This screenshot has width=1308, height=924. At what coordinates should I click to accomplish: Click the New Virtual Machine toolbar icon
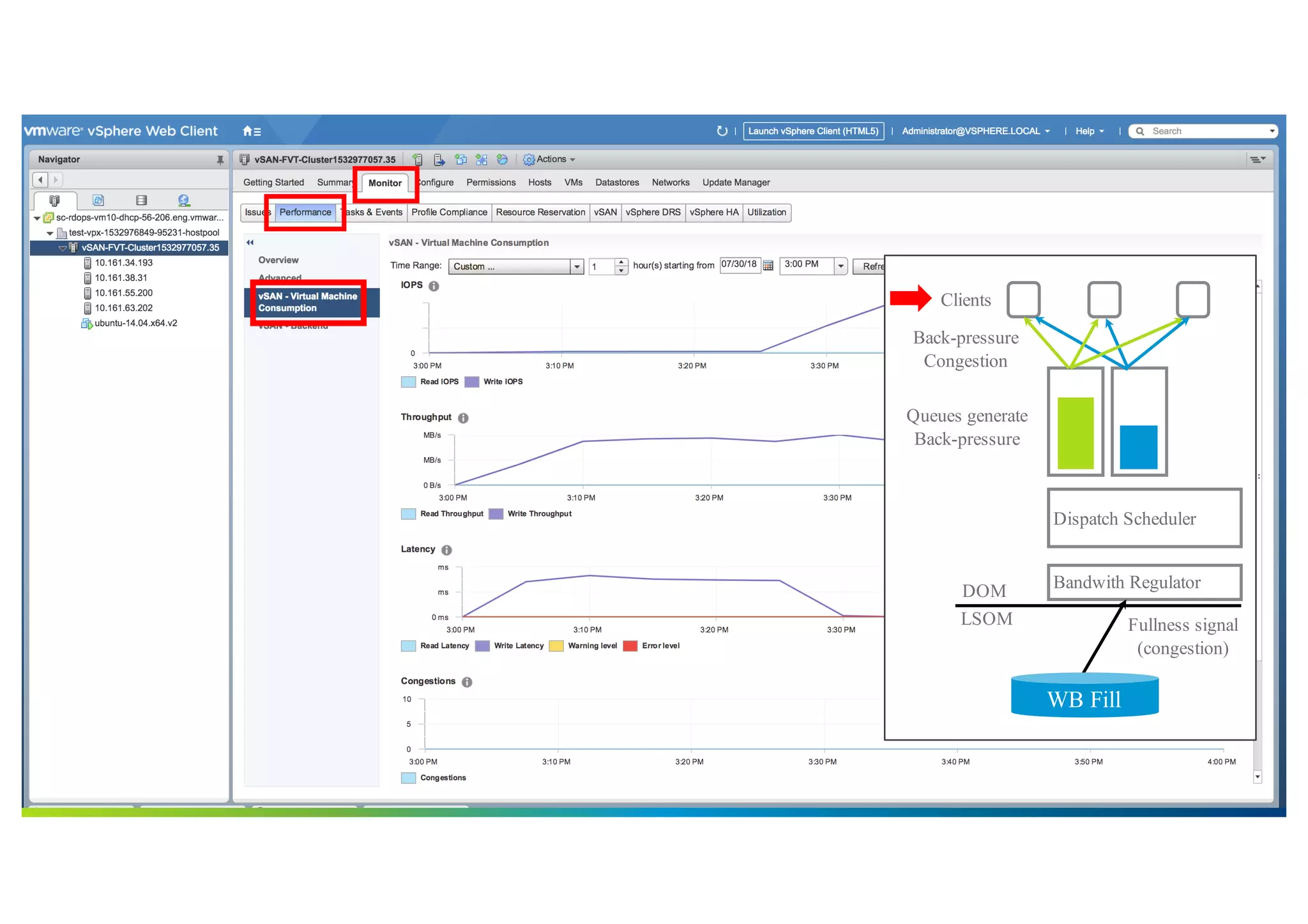[x=460, y=160]
